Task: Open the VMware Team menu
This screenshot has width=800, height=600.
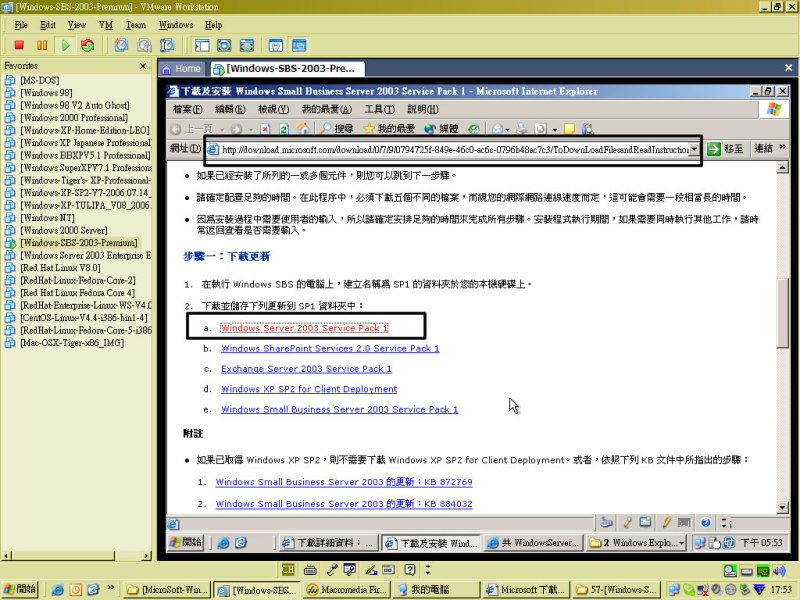Action: (136, 25)
